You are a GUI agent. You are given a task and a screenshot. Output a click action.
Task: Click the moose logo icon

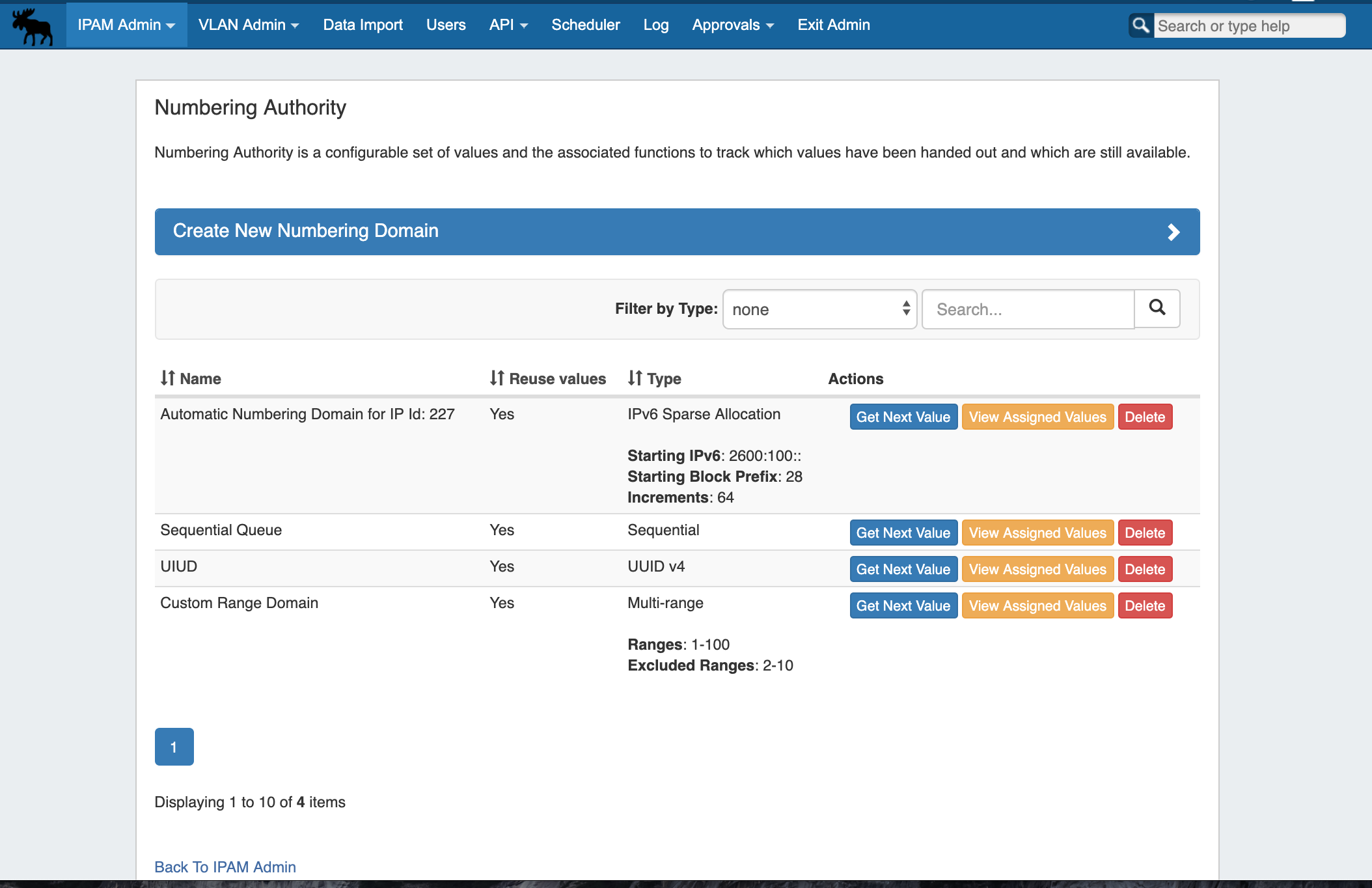click(x=33, y=26)
